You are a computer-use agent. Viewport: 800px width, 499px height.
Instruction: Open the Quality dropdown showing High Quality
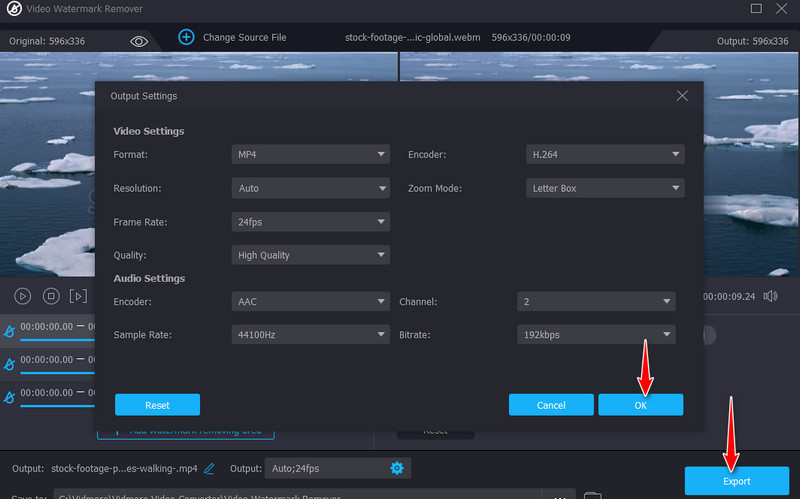(310, 255)
